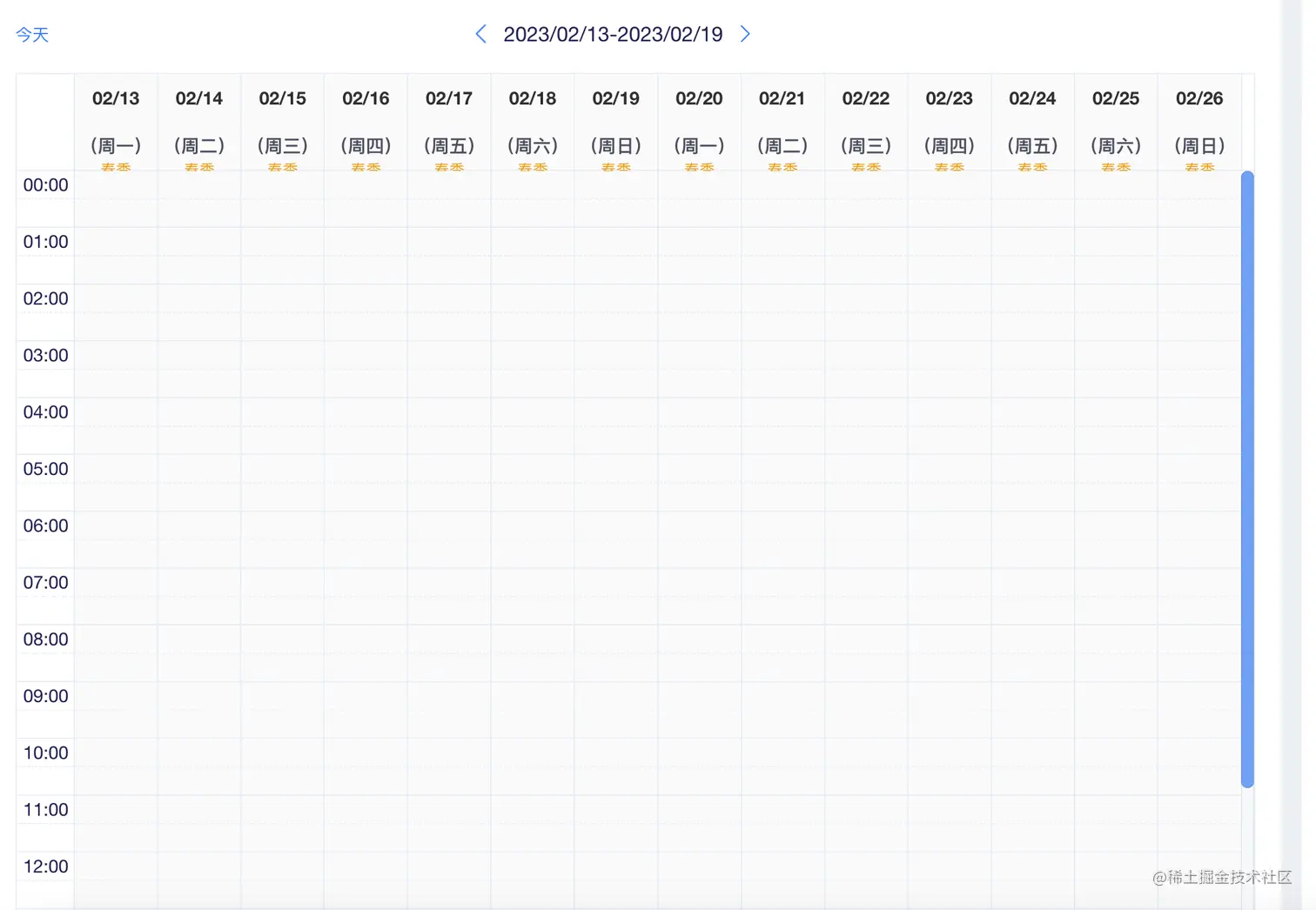The image size is (1316, 910).
Task: Select the 02/24 column header
Action: 1032,122
